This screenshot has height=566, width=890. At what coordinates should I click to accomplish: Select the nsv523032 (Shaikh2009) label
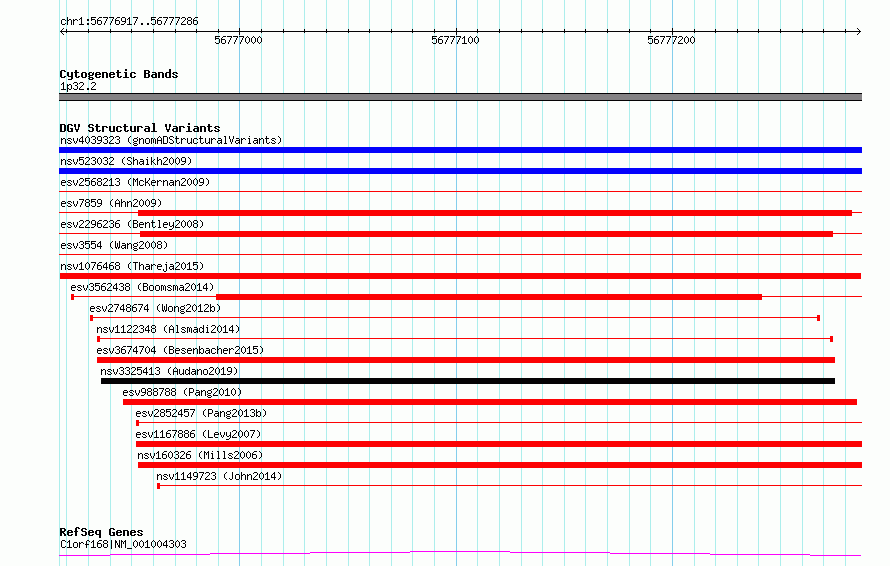126,161
